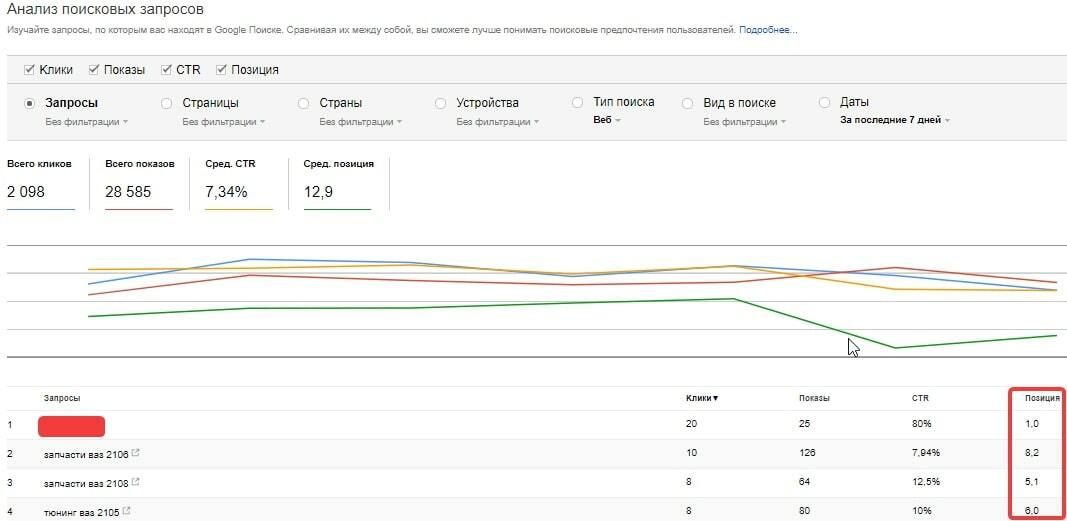The image size is (1067, 521).
Task: Click the clicks value 20
Action: 691,424
